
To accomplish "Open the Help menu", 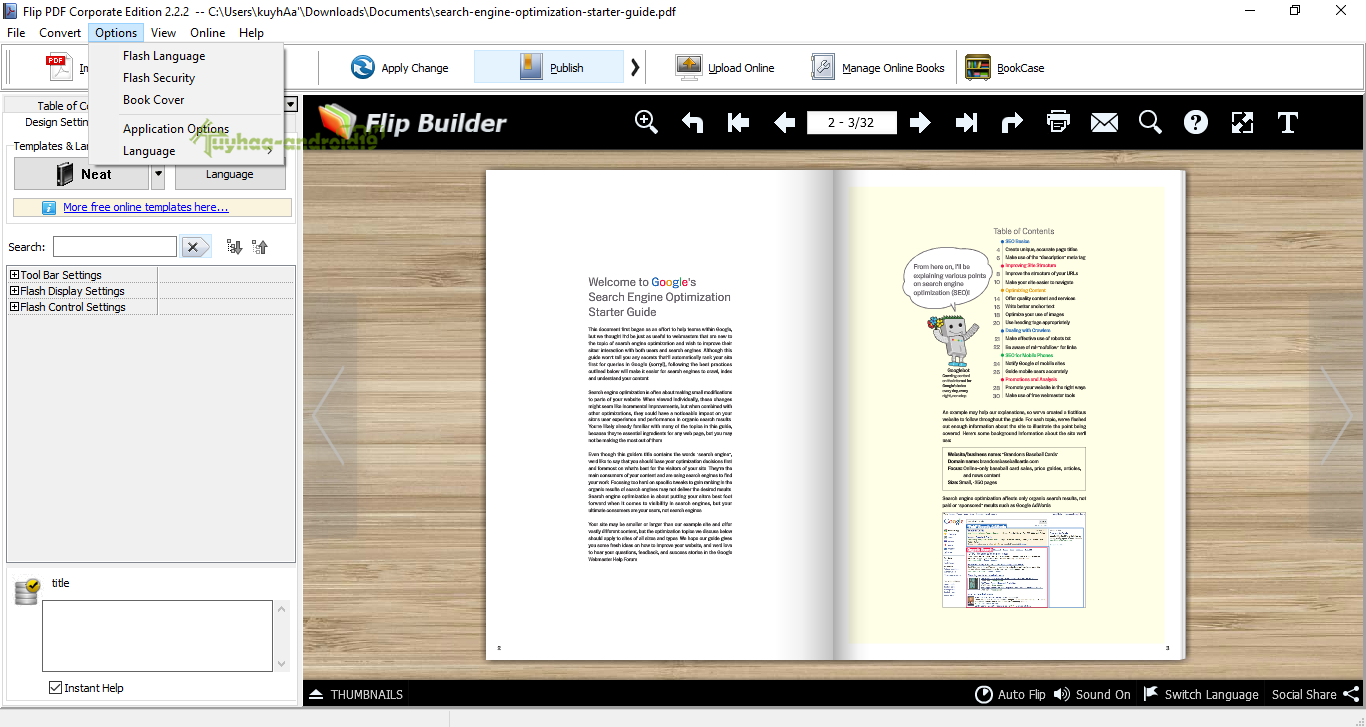I will click(x=251, y=33).
